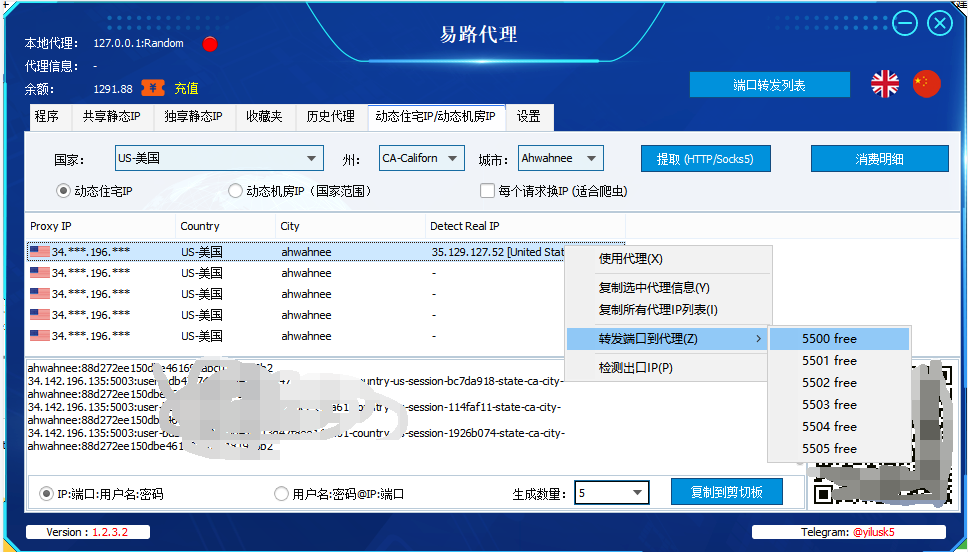
Task: Expand the 转发端口到代理(Z) submenu arrow
Action: coord(758,338)
